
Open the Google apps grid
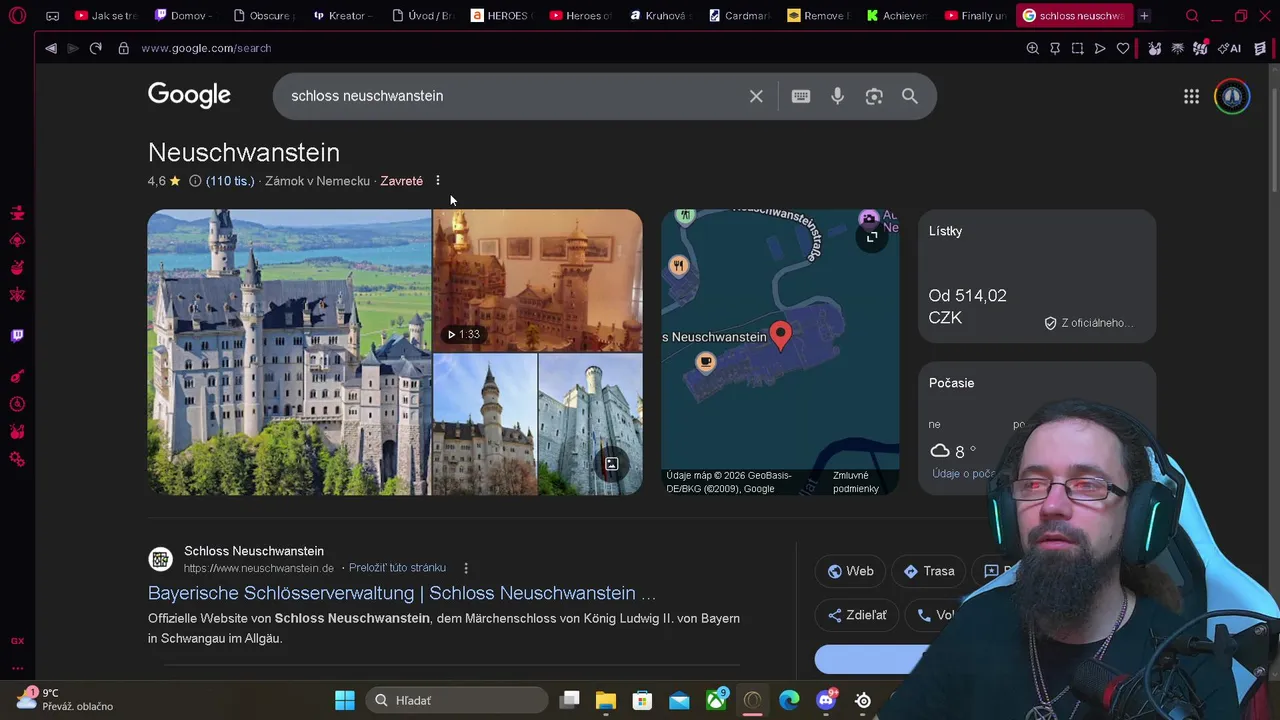(x=1191, y=96)
